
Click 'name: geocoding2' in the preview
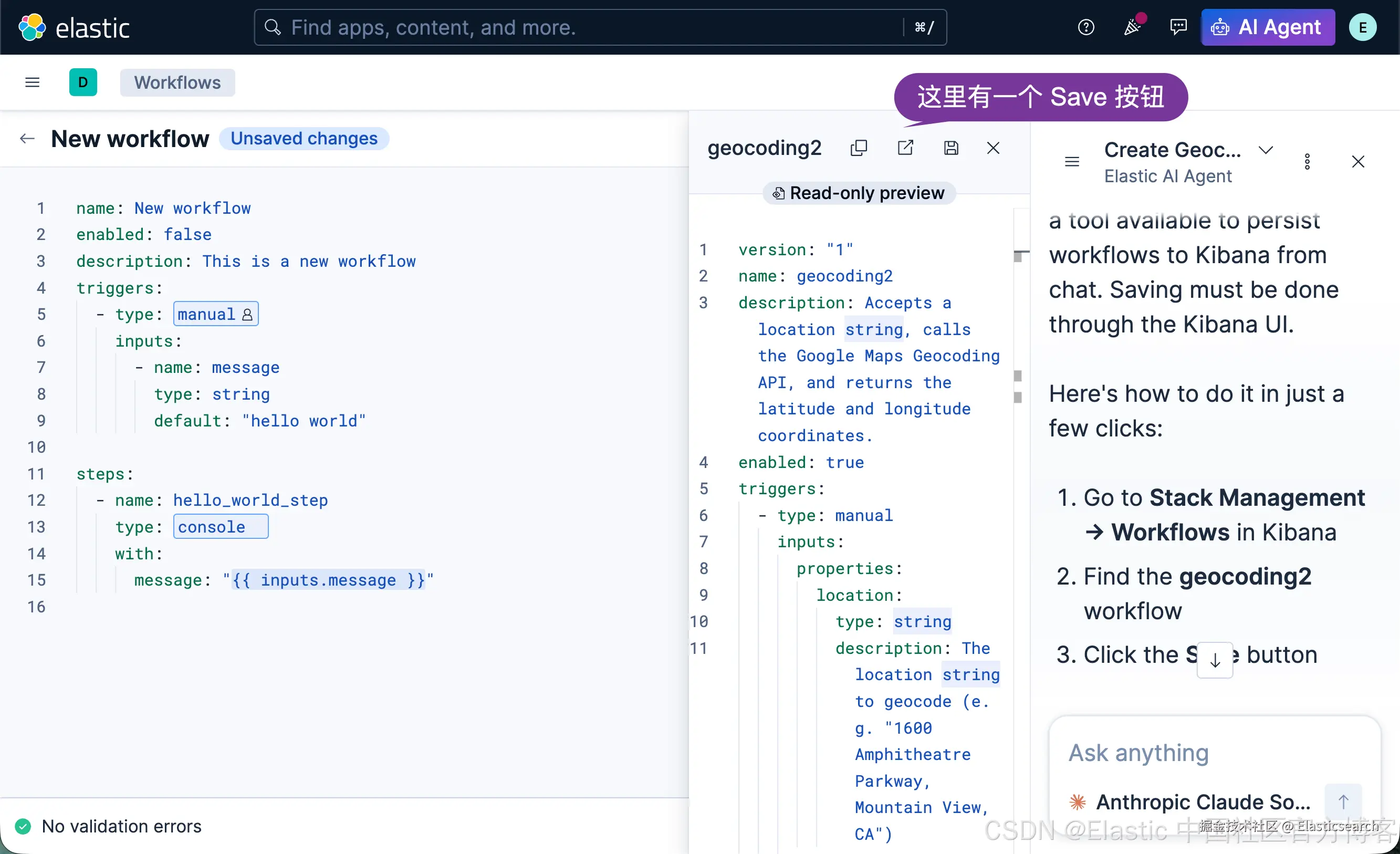point(816,276)
